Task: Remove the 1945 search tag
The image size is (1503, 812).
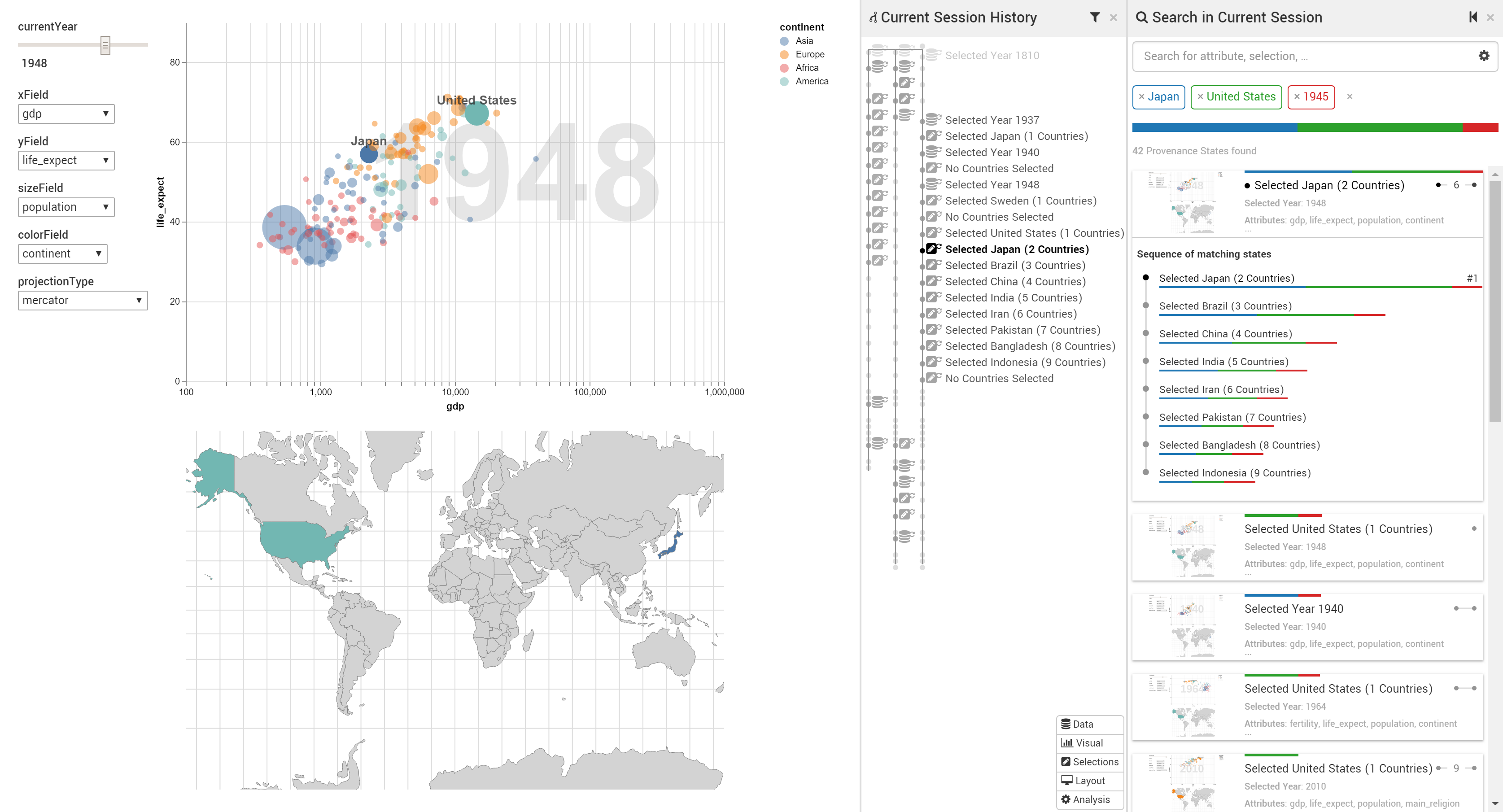Action: click(x=1297, y=97)
